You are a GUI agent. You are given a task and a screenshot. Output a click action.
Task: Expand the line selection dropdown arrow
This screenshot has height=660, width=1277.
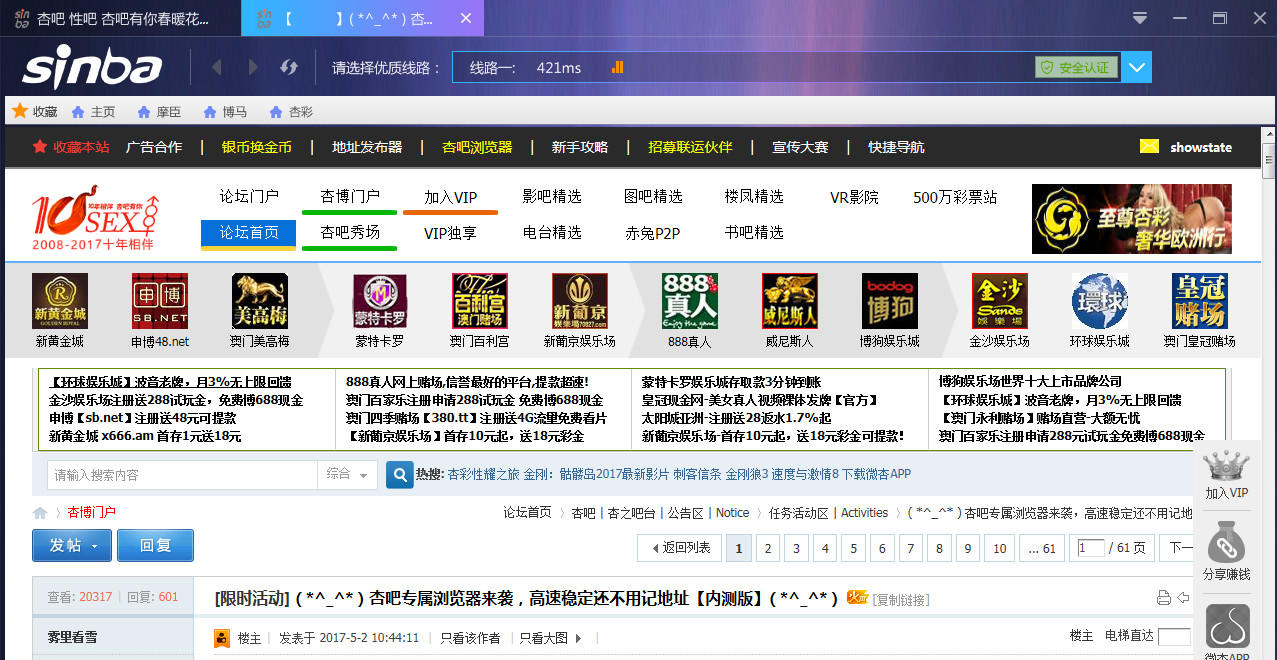(1136, 67)
